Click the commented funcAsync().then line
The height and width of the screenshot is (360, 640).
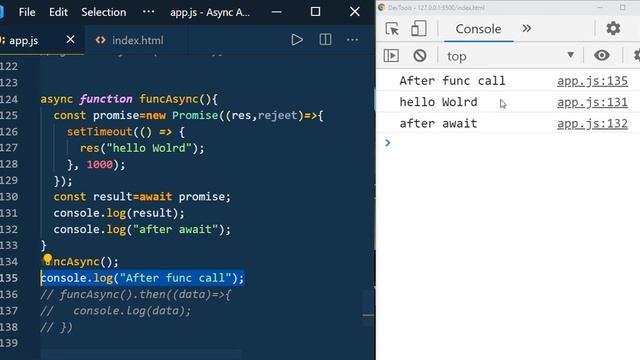136,294
